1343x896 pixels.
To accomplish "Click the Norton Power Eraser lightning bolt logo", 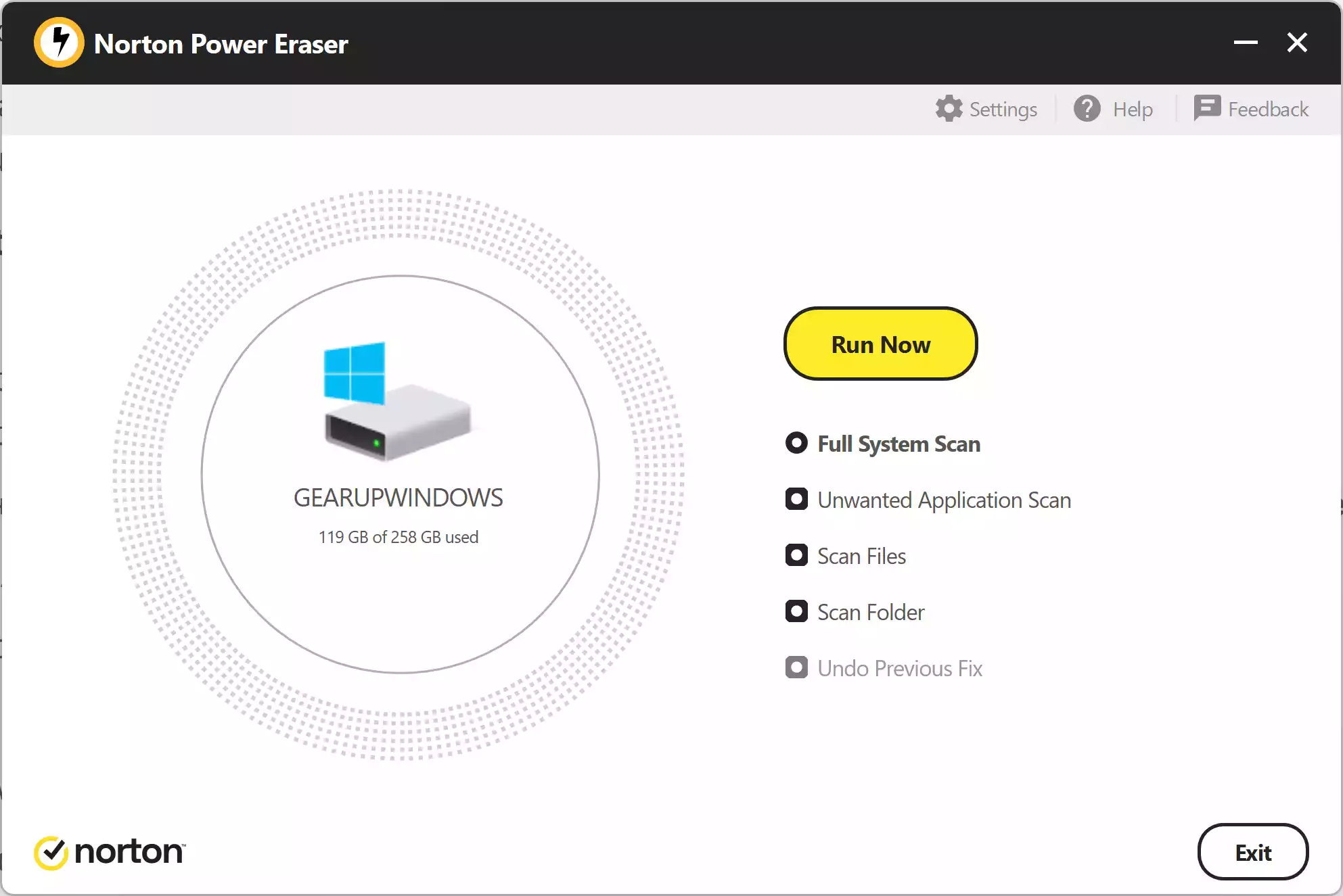I will (x=59, y=42).
